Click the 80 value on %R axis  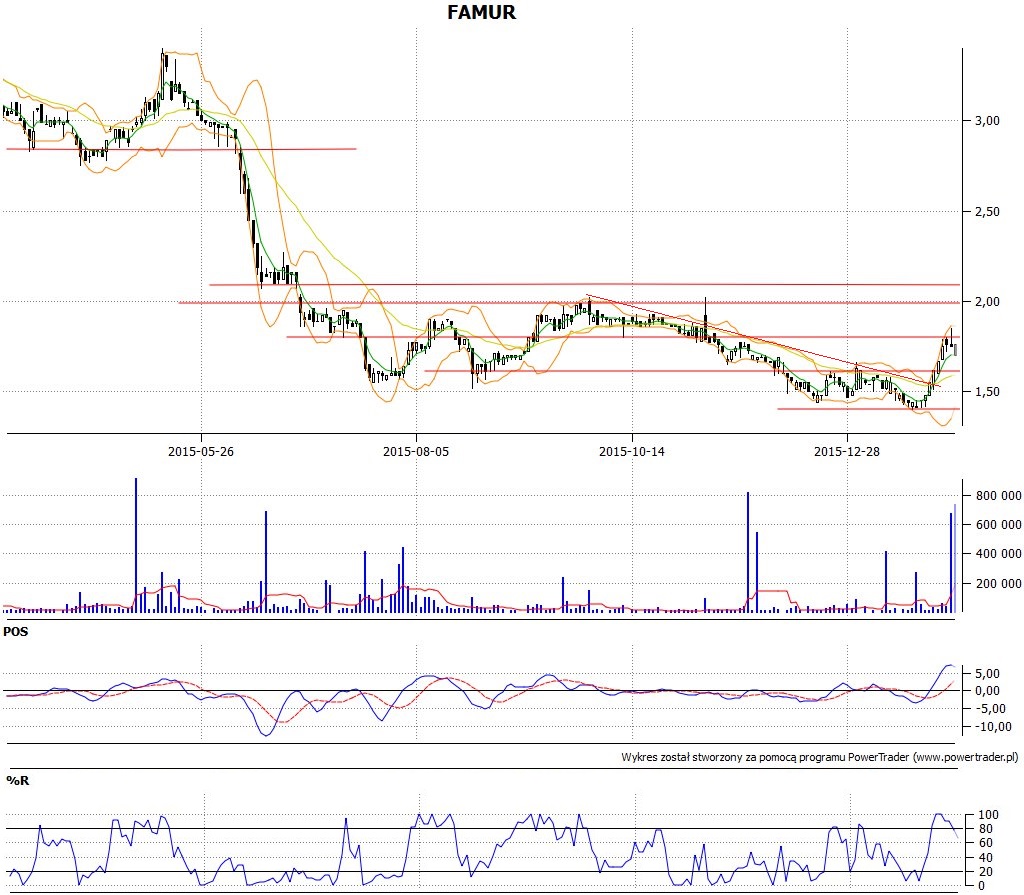click(985, 829)
